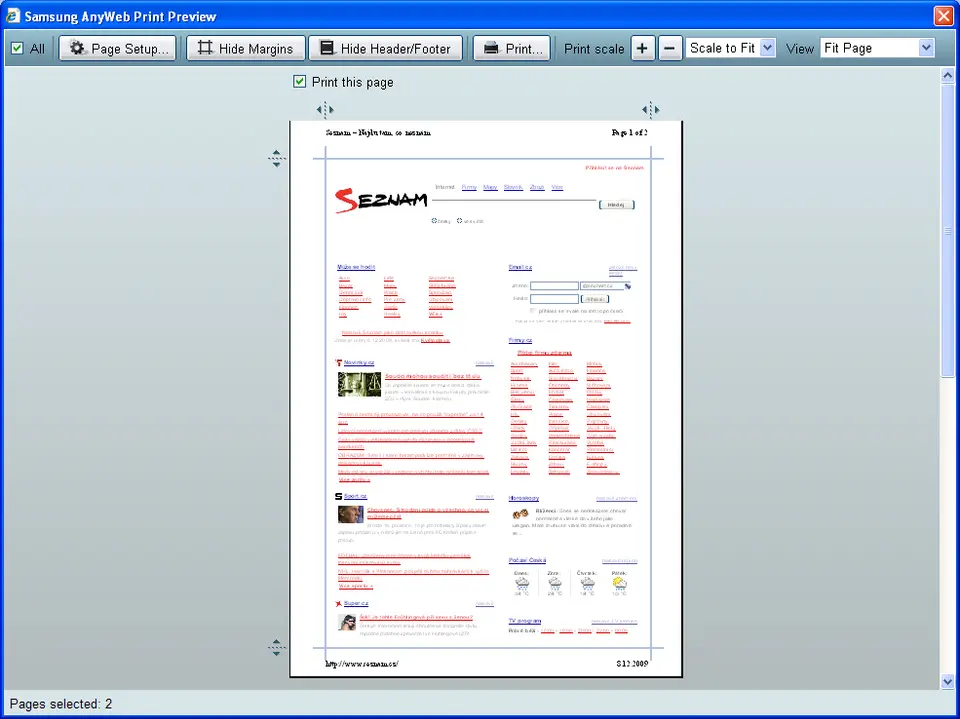Grab the top-left margin handle above page
Viewport: 960px width, 719px height.
[325, 109]
